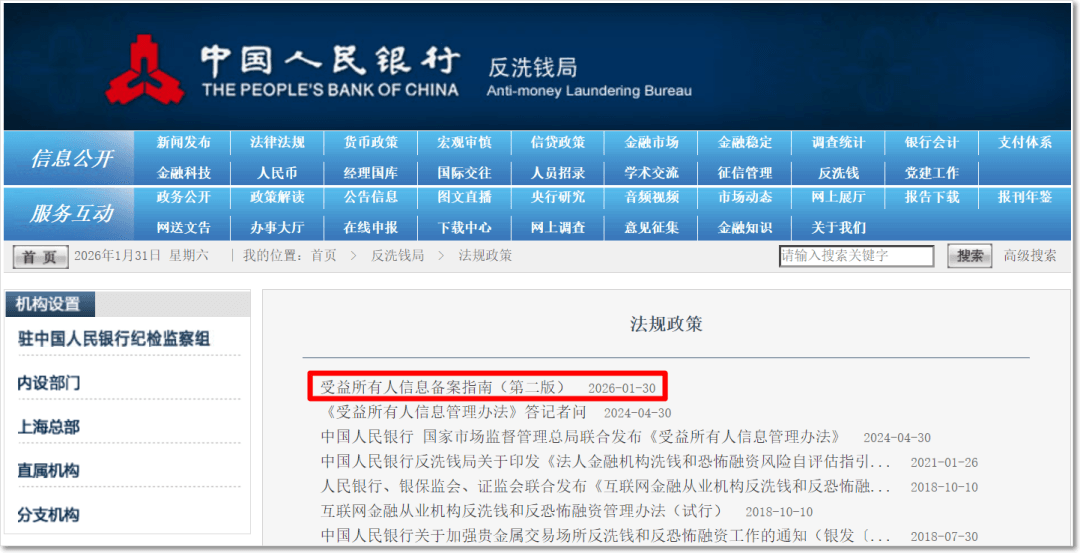Viewport: 1080px width, 553px height.
Task: Open 金融市场 menu item
Action: [x=652, y=143]
